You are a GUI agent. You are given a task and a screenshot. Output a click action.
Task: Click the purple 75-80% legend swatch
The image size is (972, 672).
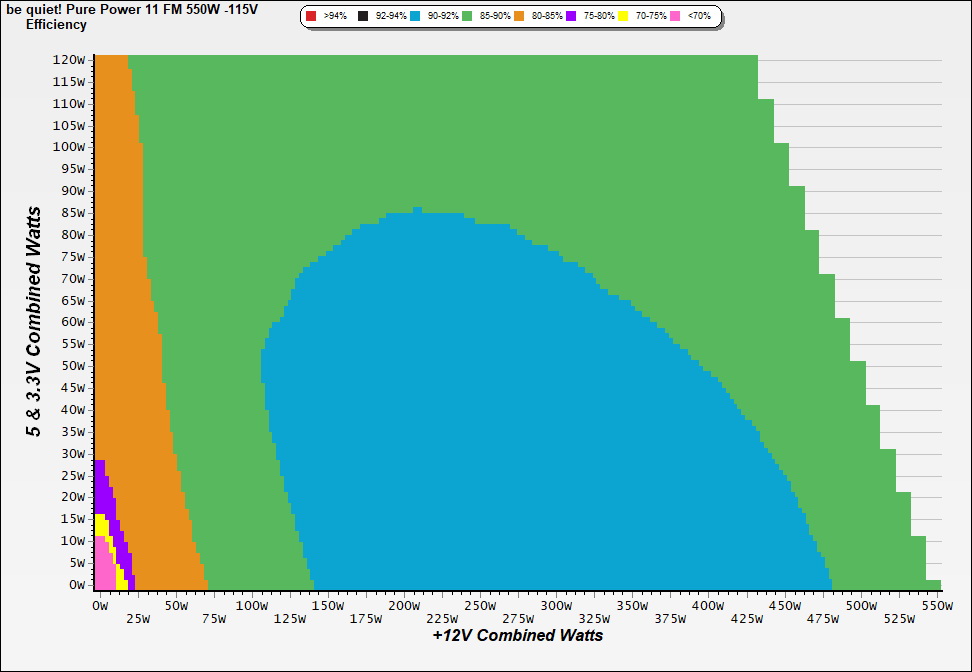pyautogui.click(x=572, y=17)
